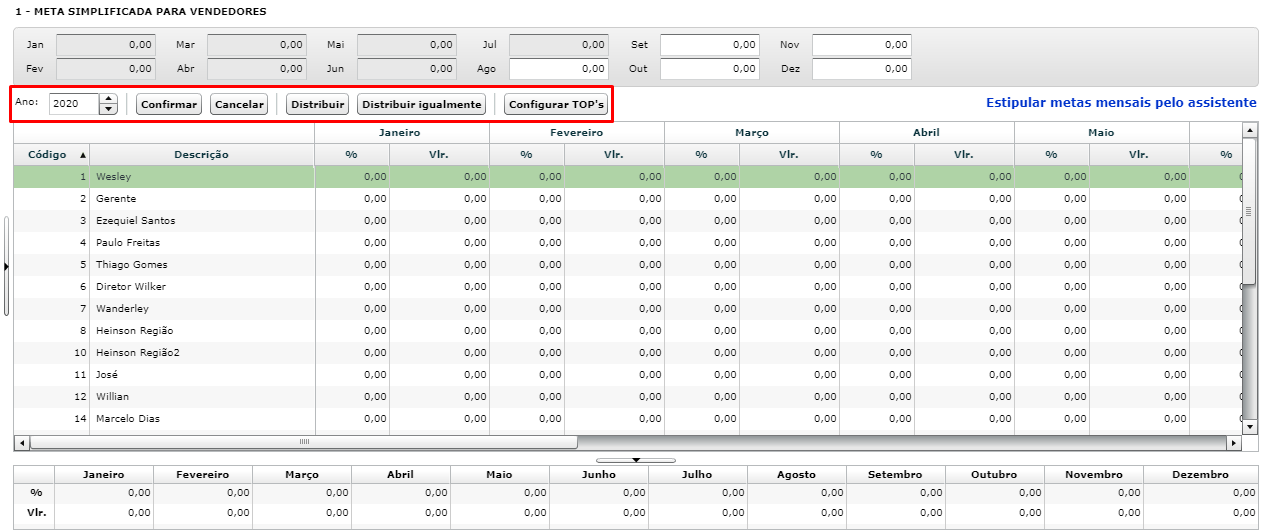Screen dimensions: 1262x532
Task: Select the Heinson Região2 row
Action: 628,353
